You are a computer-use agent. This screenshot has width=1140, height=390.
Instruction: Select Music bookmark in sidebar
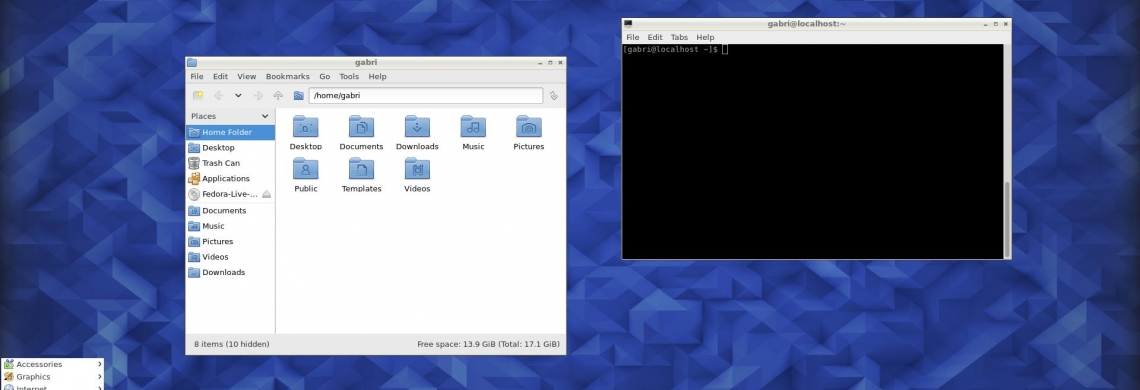pos(230,226)
